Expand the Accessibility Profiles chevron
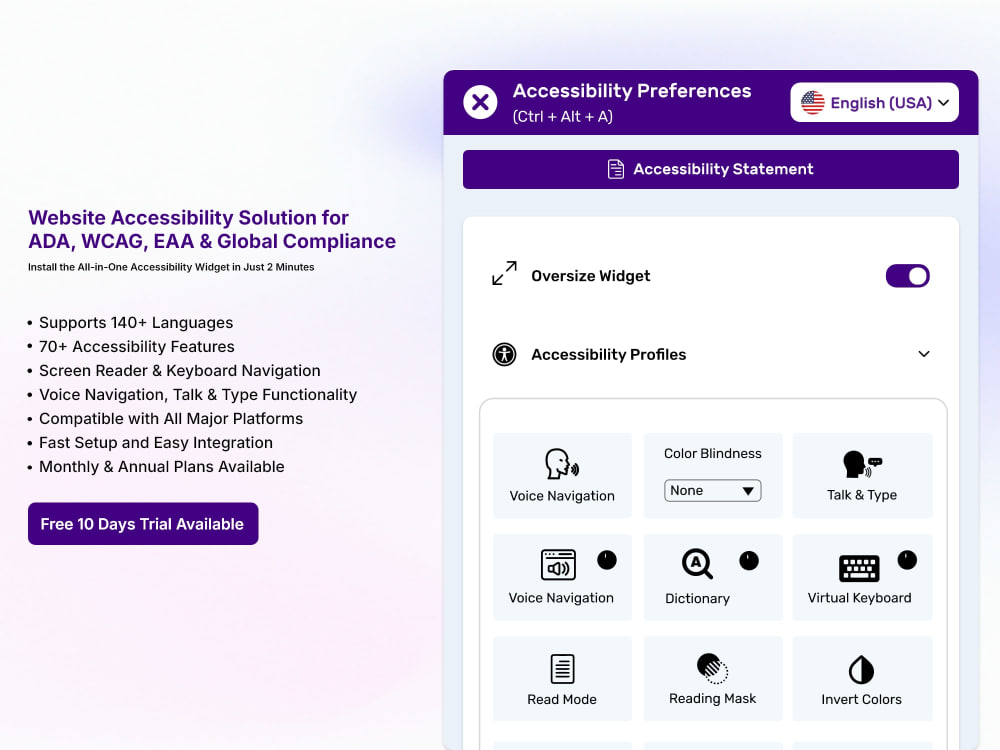Viewport: 1000px width, 750px height. coord(923,354)
